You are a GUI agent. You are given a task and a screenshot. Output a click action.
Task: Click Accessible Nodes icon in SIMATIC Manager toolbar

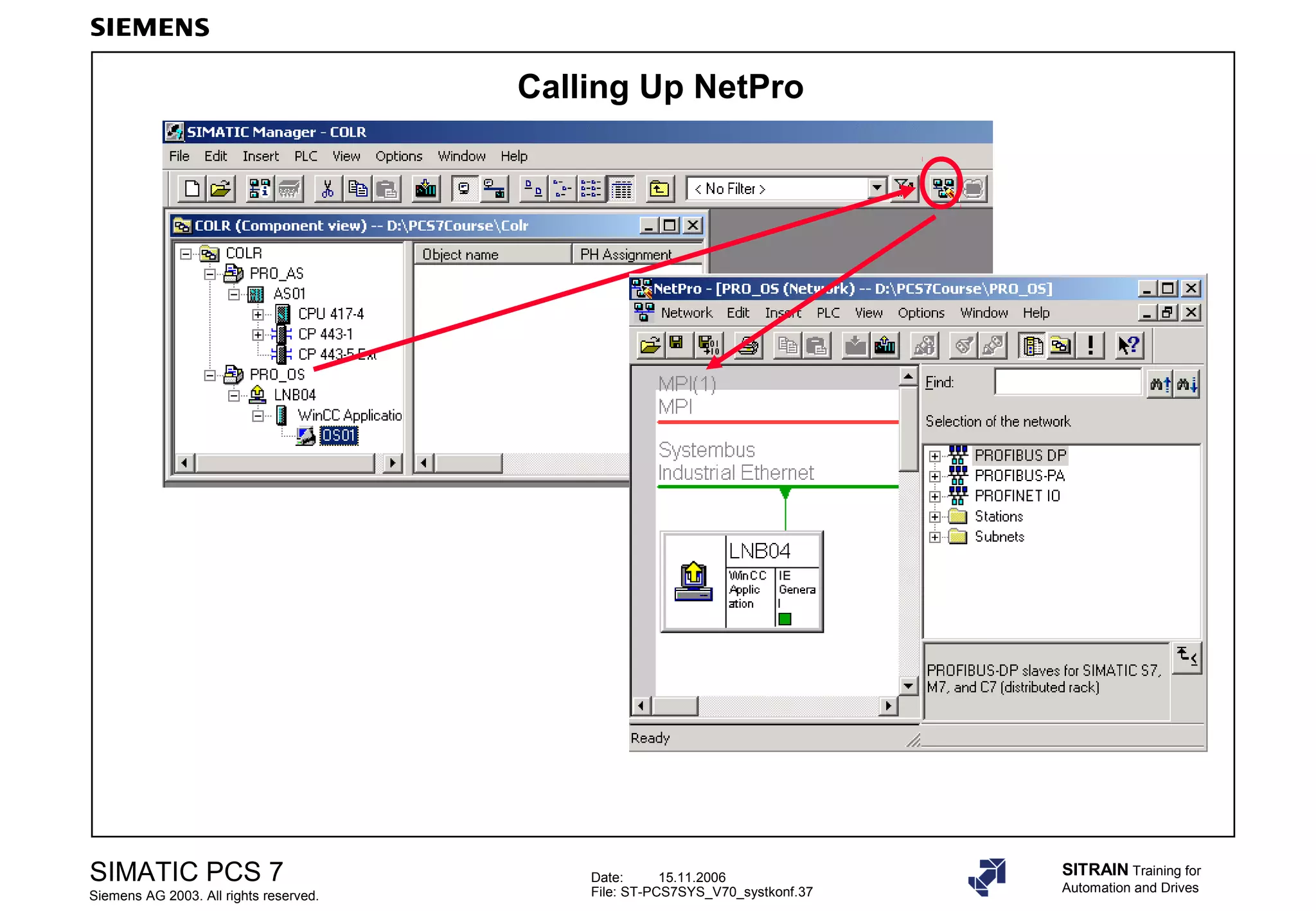click(x=260, y=189)
